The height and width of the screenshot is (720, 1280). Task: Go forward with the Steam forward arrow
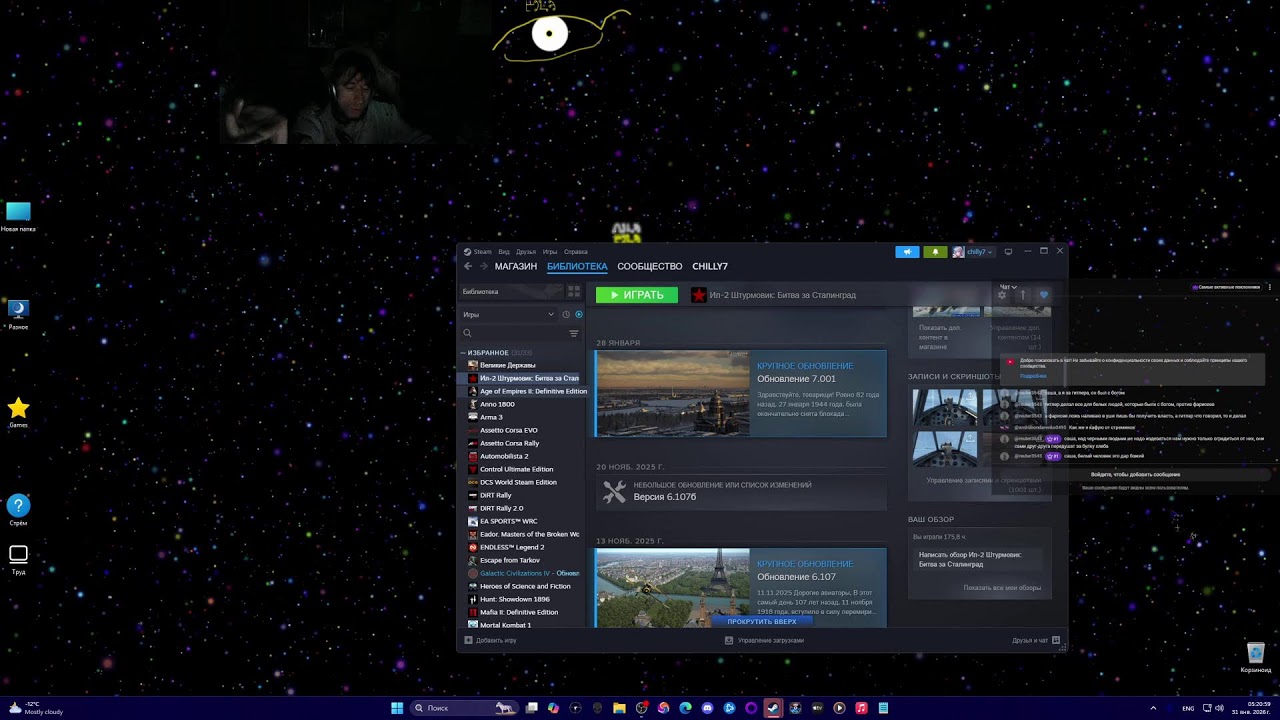tap(484, 266)
